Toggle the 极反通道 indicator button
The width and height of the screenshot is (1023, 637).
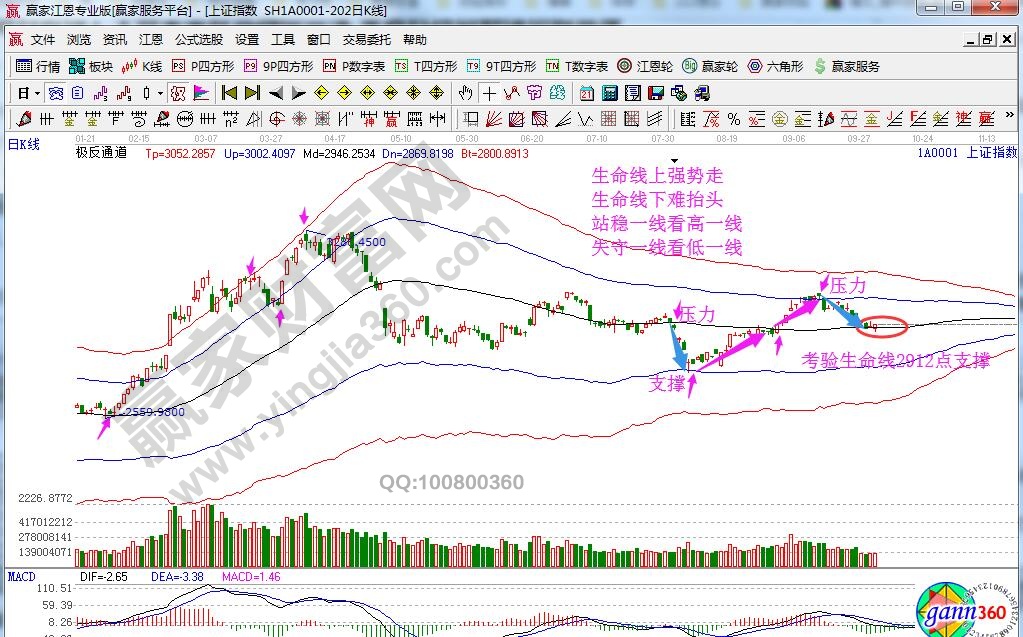[x=101, y=153]
